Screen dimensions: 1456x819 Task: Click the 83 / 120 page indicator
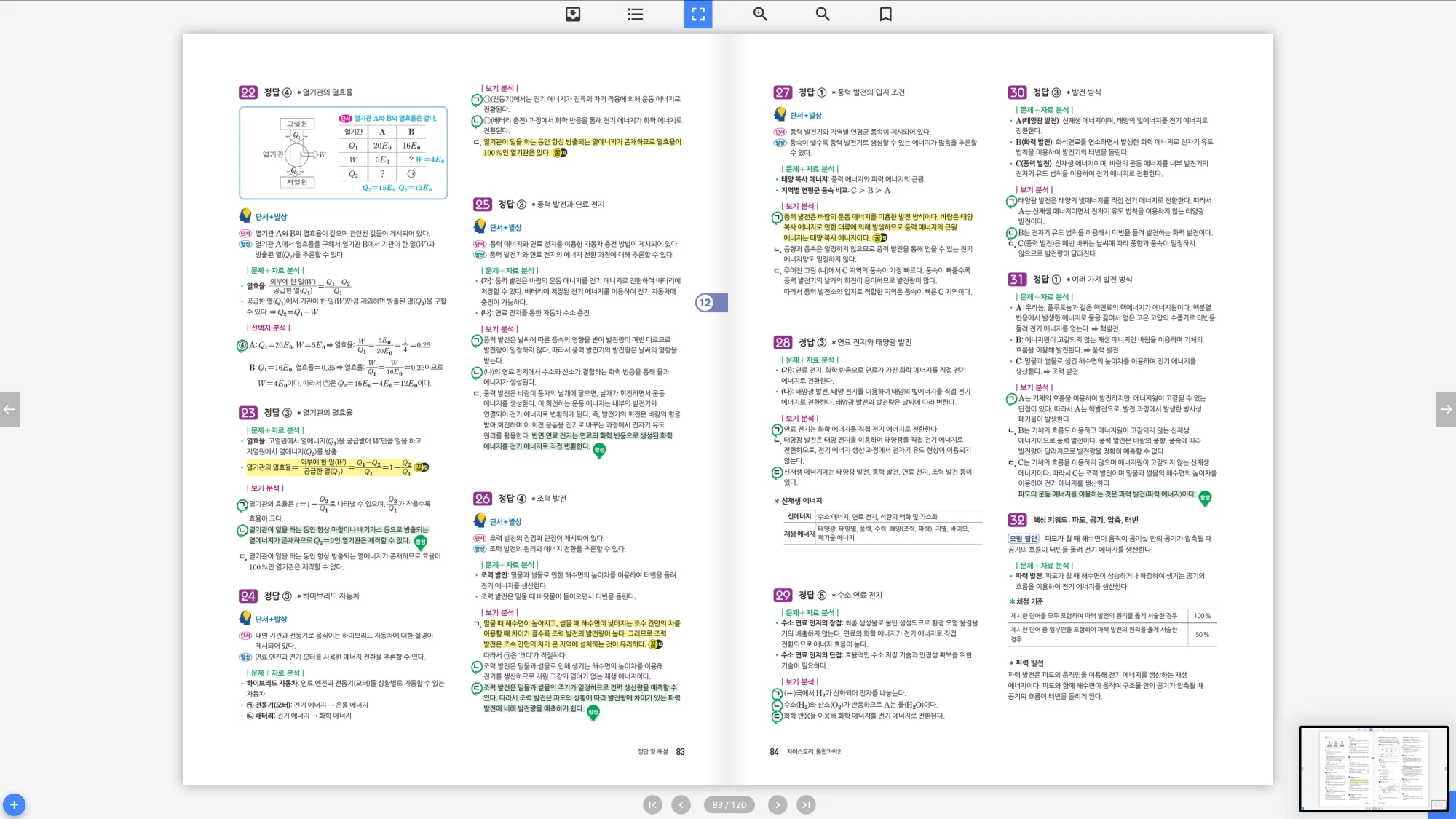[729, 804]
